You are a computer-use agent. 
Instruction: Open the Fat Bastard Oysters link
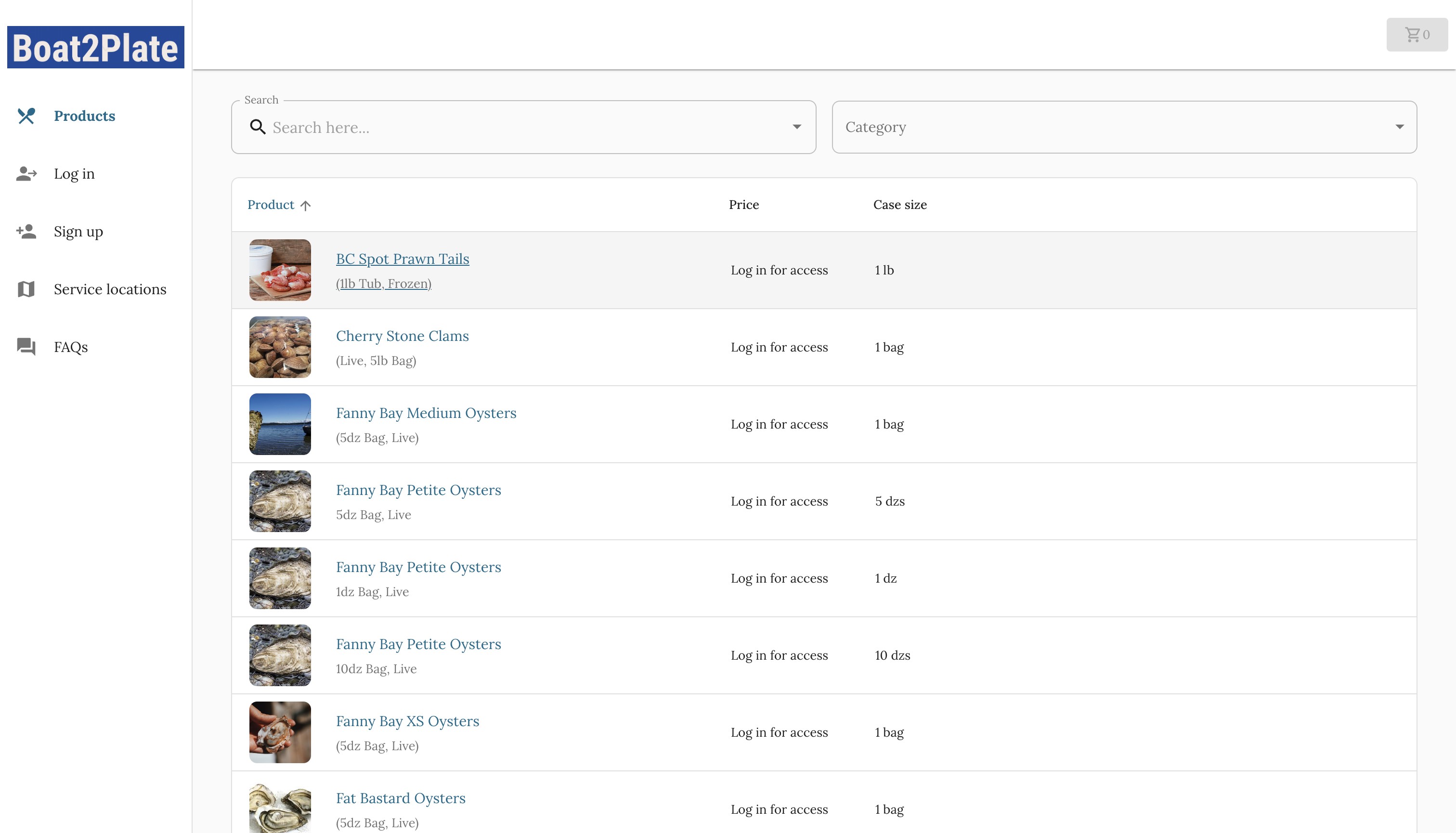coord(401,798)
